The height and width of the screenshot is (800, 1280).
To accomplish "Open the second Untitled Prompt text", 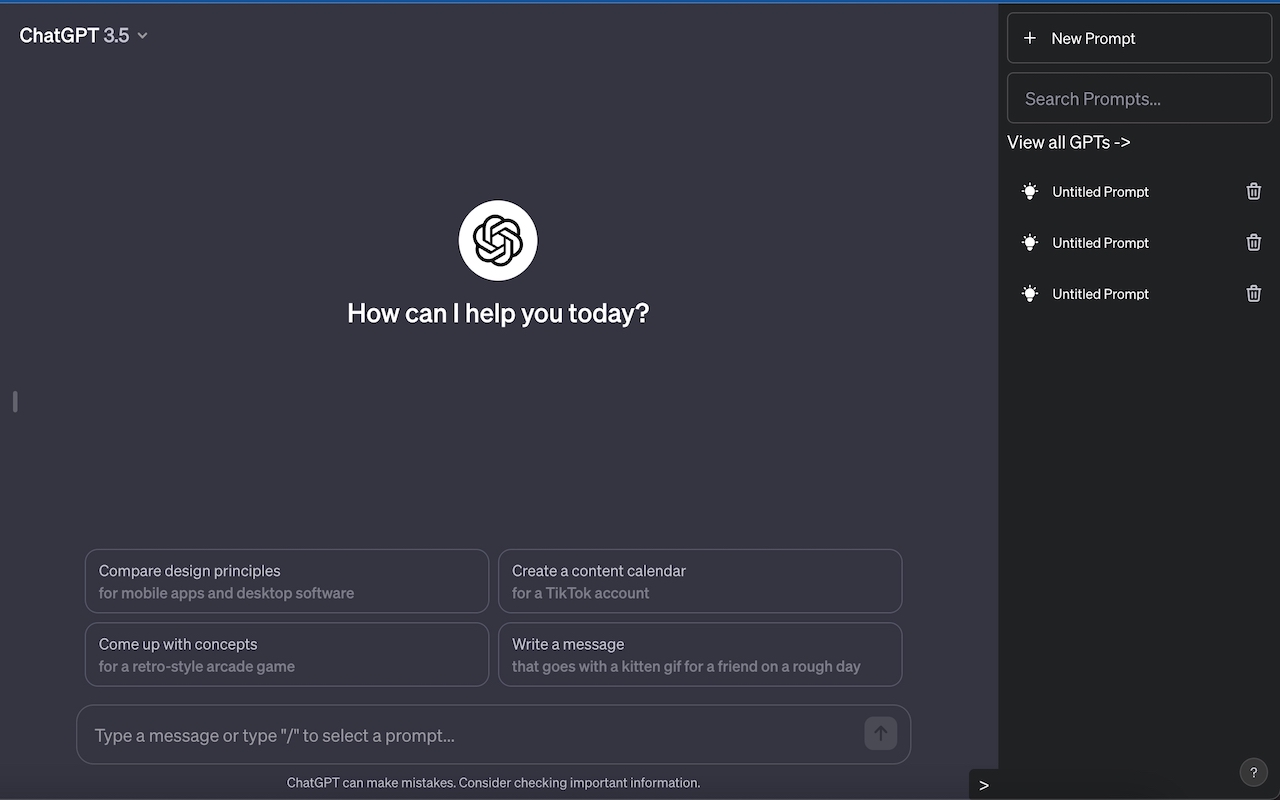I will [x=1100, y=243].
